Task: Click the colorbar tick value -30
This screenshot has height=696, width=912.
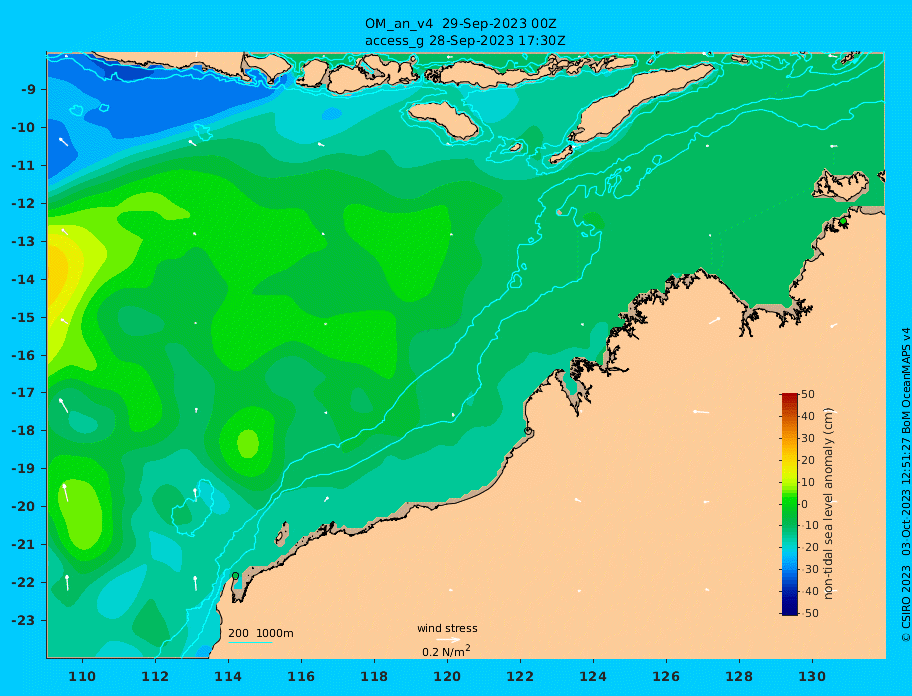Action: tap(809, 569)
